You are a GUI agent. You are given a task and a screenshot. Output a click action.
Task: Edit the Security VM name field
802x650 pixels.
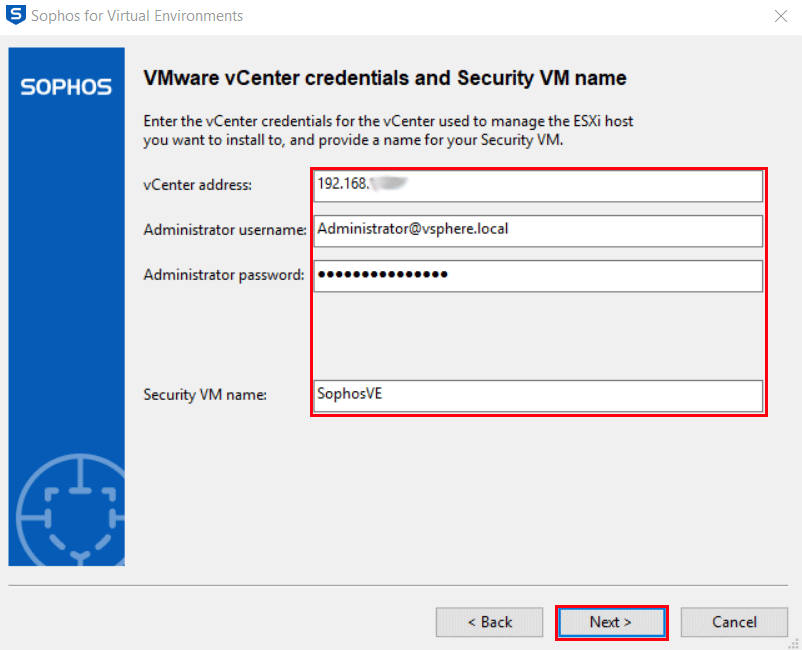pyautogui.click(x=538, y=396)
